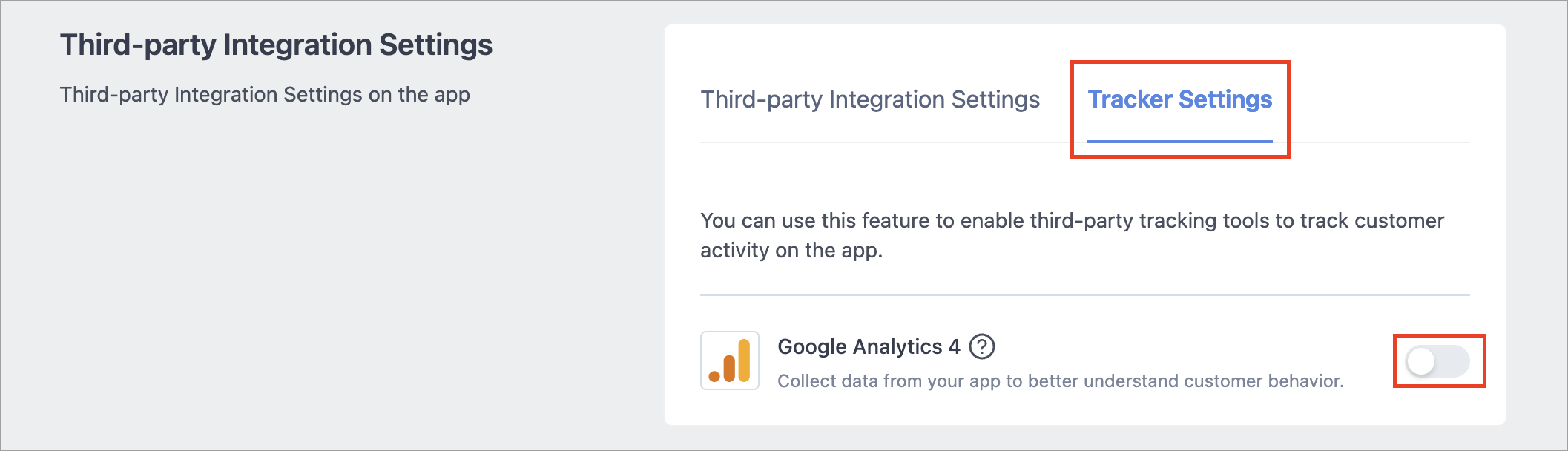Turn on Google Analytics 4 tracking switch
The image size is (1568, 451).
pyautogui.click(x=1437, y=361)
